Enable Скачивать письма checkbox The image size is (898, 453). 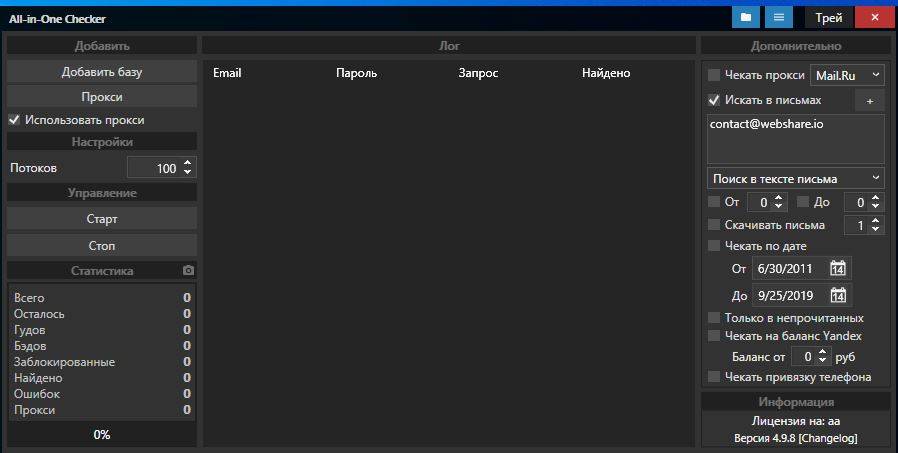[714, 224]
